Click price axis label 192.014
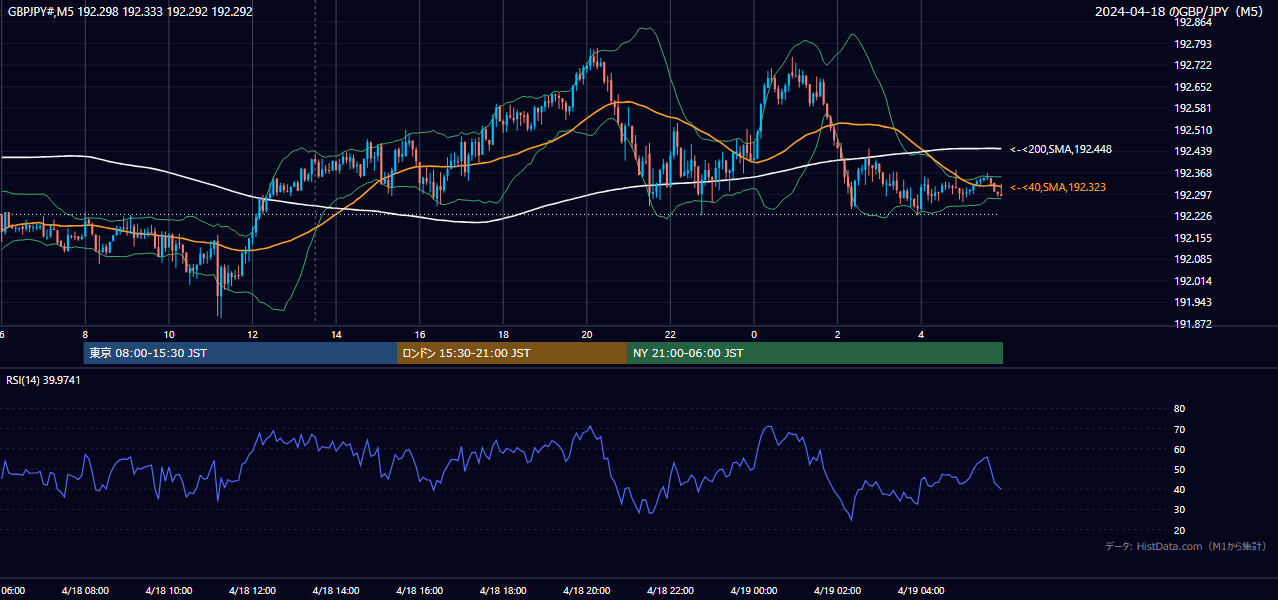The width and height of the screenshot is (1278, 600). click(1193, 281)
